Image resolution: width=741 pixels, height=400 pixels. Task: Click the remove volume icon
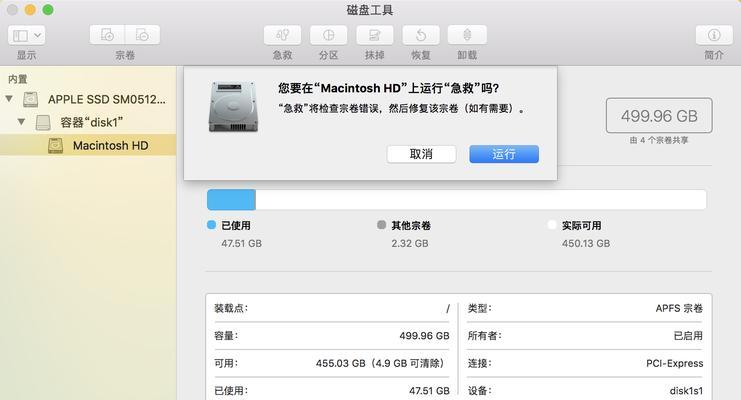(x=142, y=35)
